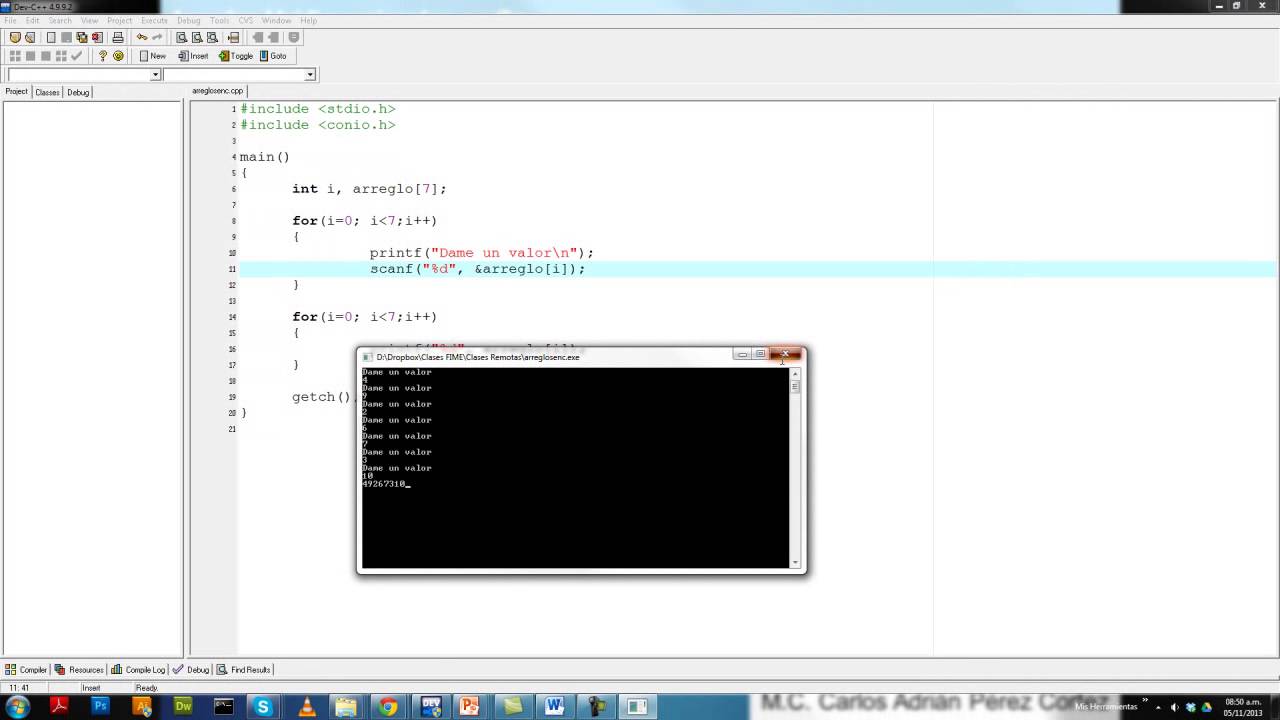Image resolution: width=1280 pixels, height=720 pixels.
Task: Expand the second function dropdown
Action: (x=310, y=75)
